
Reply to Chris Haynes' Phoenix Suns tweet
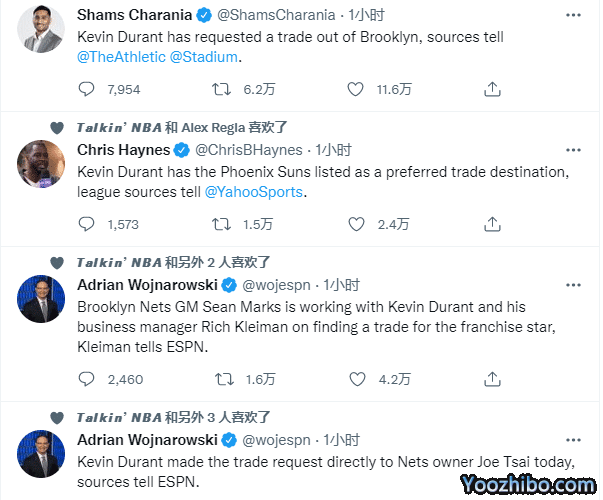point(87,224)
